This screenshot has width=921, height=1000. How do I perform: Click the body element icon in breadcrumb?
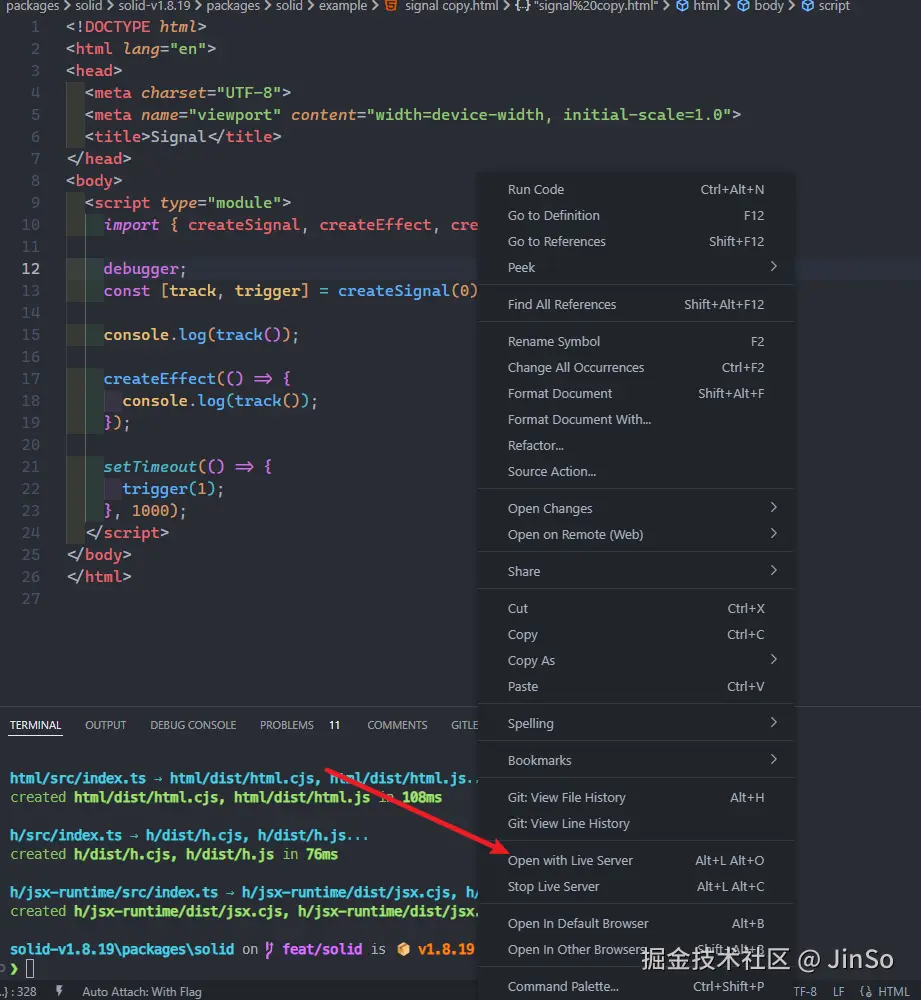(x=743, y=6)
